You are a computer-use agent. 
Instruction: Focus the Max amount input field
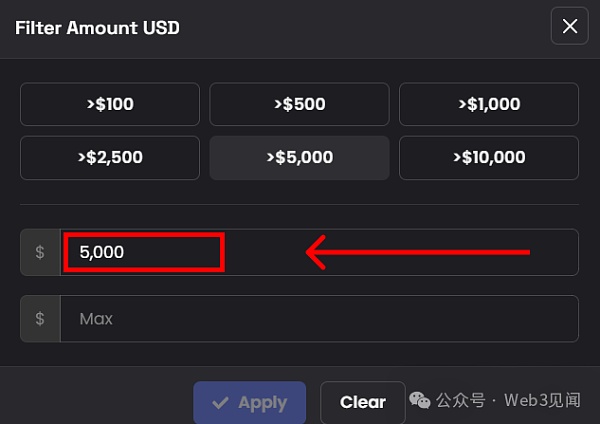tap(319, 319)
